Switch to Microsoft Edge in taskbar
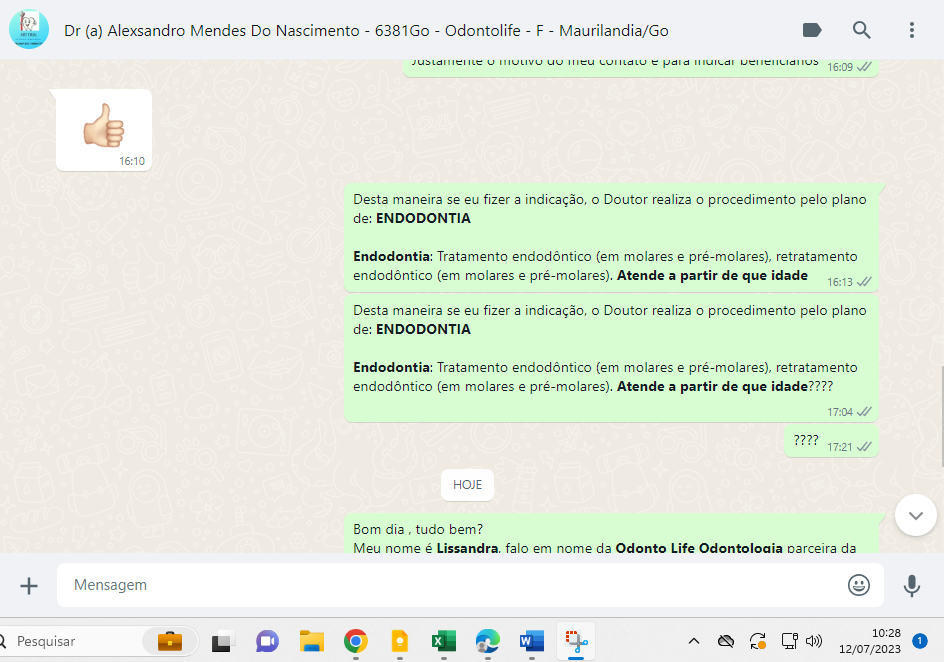Viewport: 944px width, 662px height. [488, 642]
